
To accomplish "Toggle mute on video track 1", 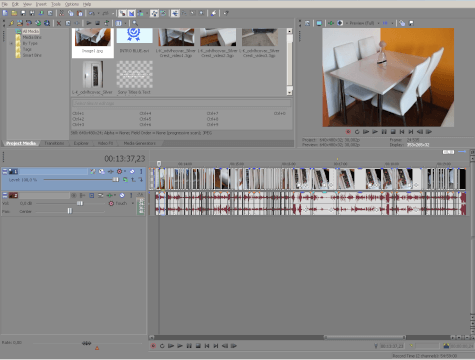I will 132,171.
